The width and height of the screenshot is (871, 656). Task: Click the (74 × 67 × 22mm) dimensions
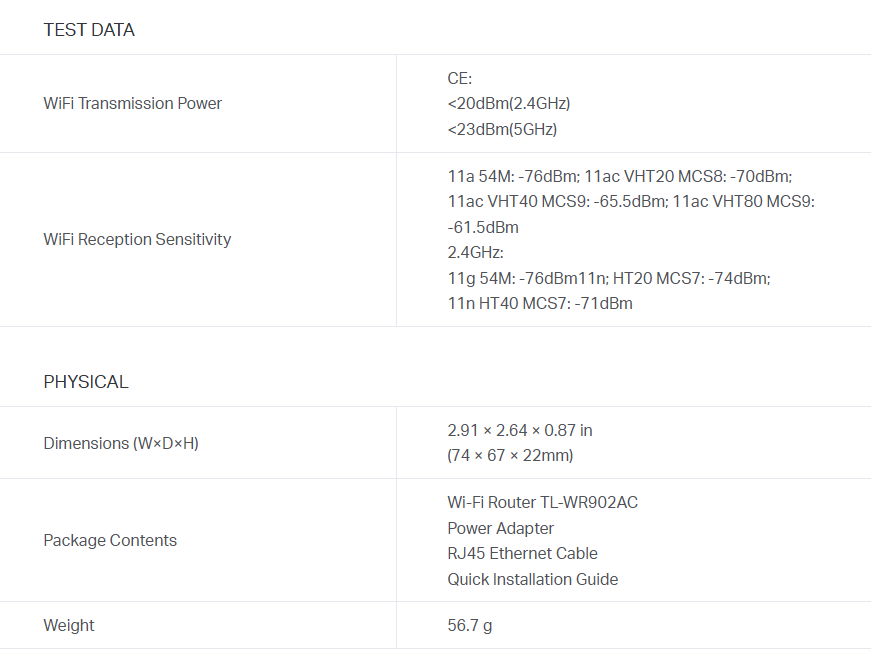click(510, 456)
